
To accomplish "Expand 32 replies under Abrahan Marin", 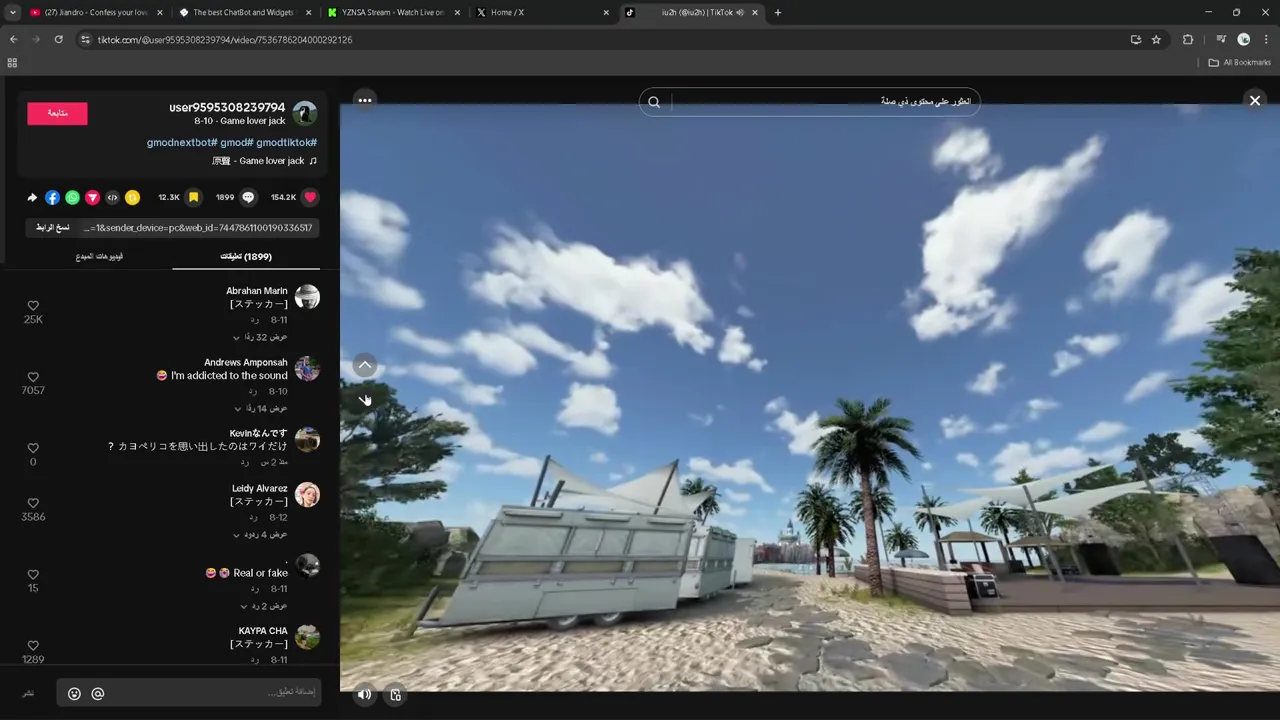I will point(260,337).
